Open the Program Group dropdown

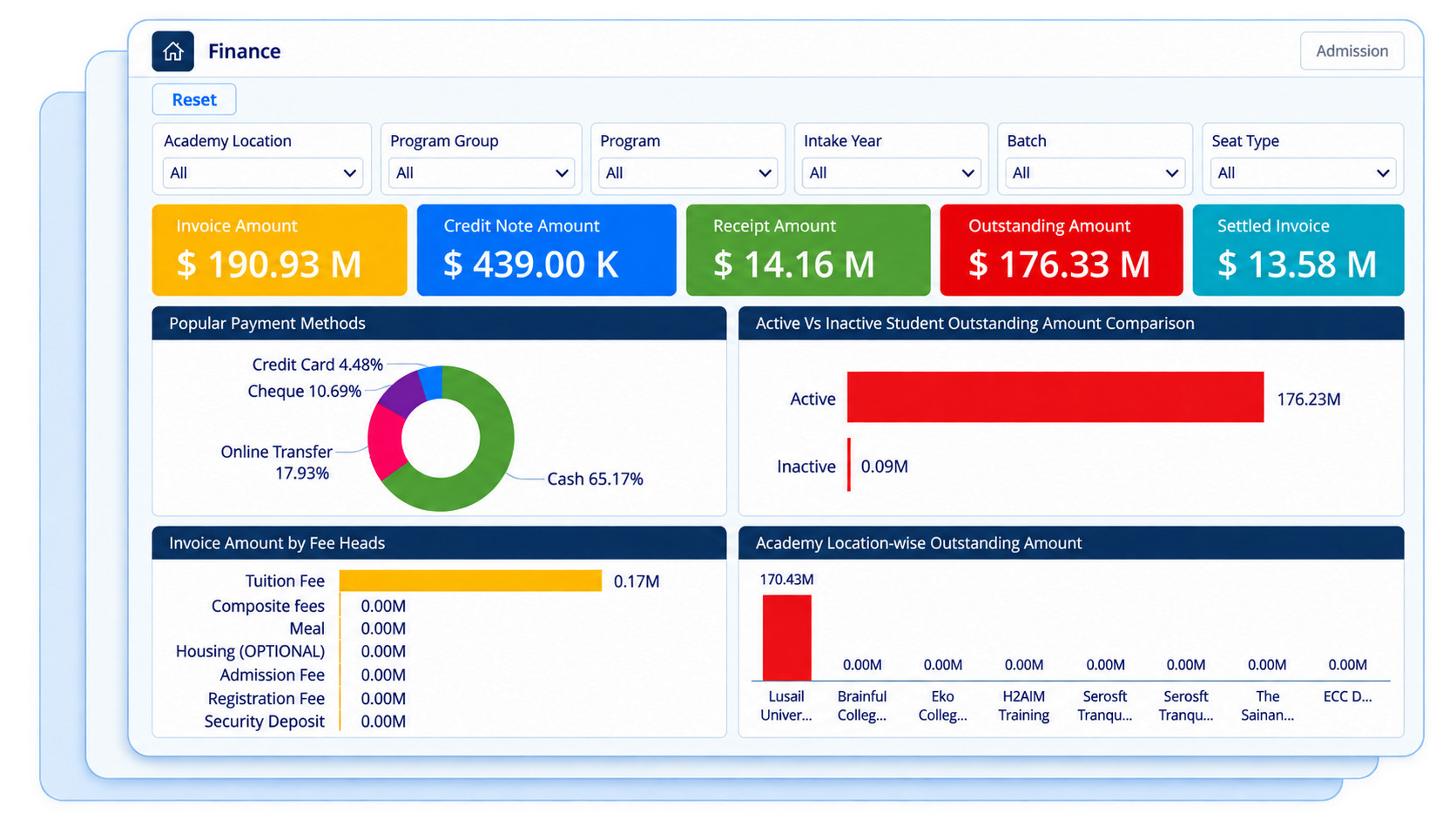pyautogui.click(x=481, y=173)
